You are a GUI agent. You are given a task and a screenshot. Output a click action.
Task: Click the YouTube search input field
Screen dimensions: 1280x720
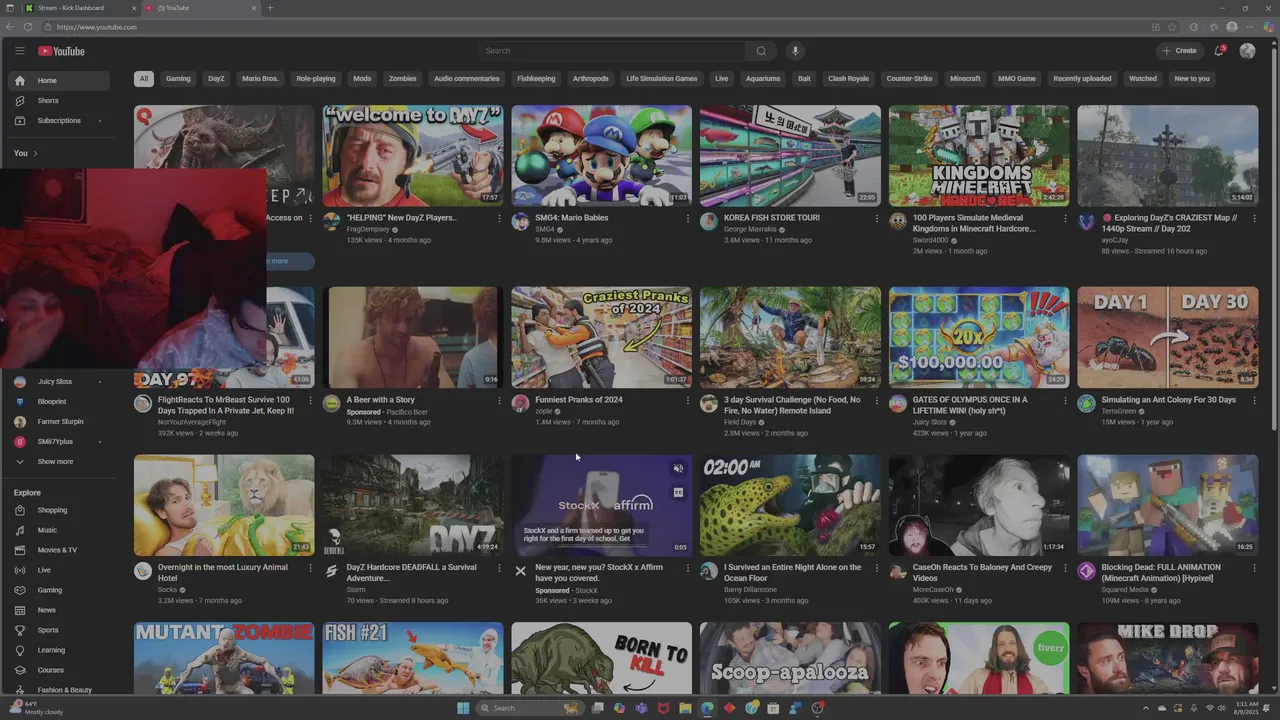click(x=612, y=51)
